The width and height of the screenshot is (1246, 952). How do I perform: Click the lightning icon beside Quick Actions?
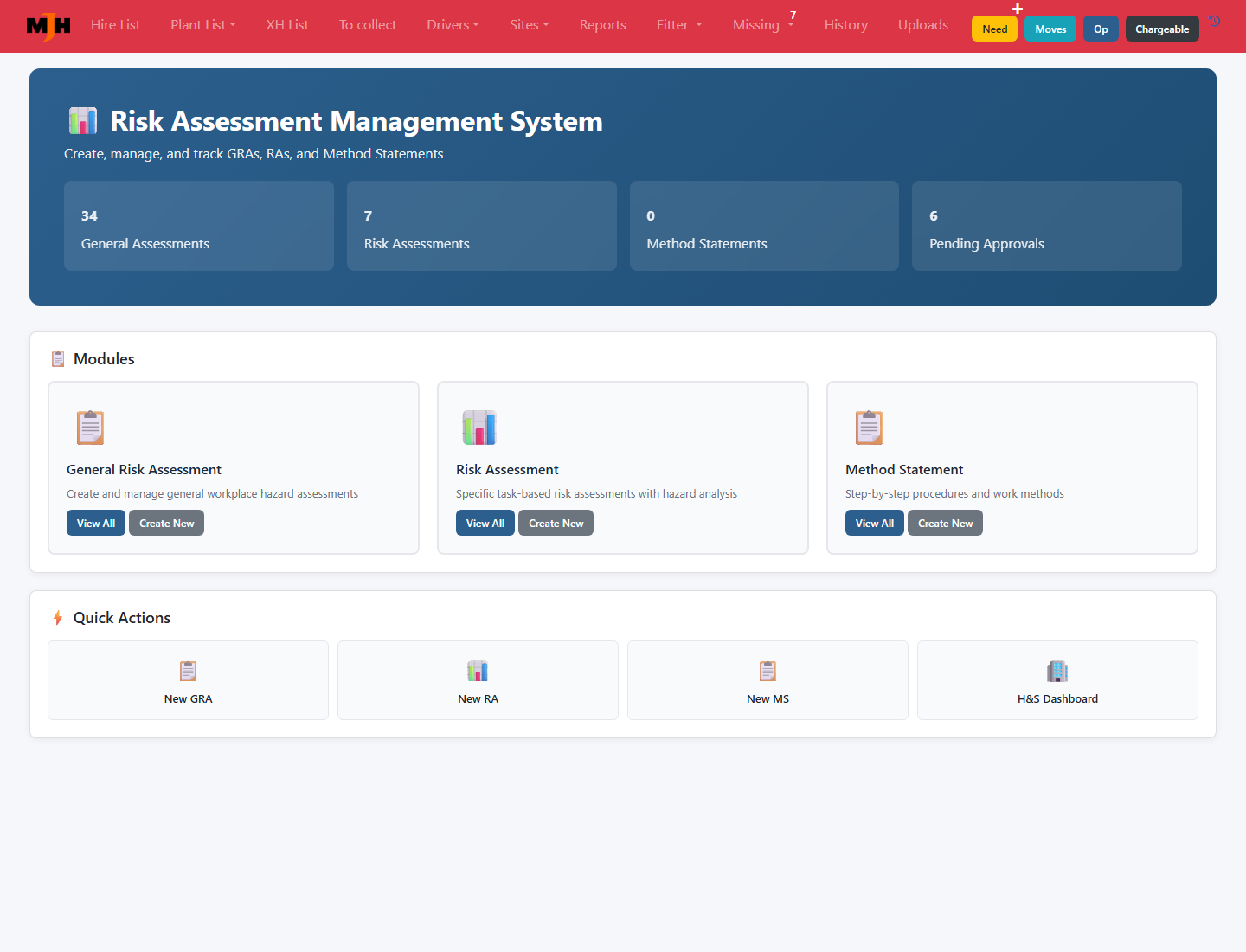point(58,618)
